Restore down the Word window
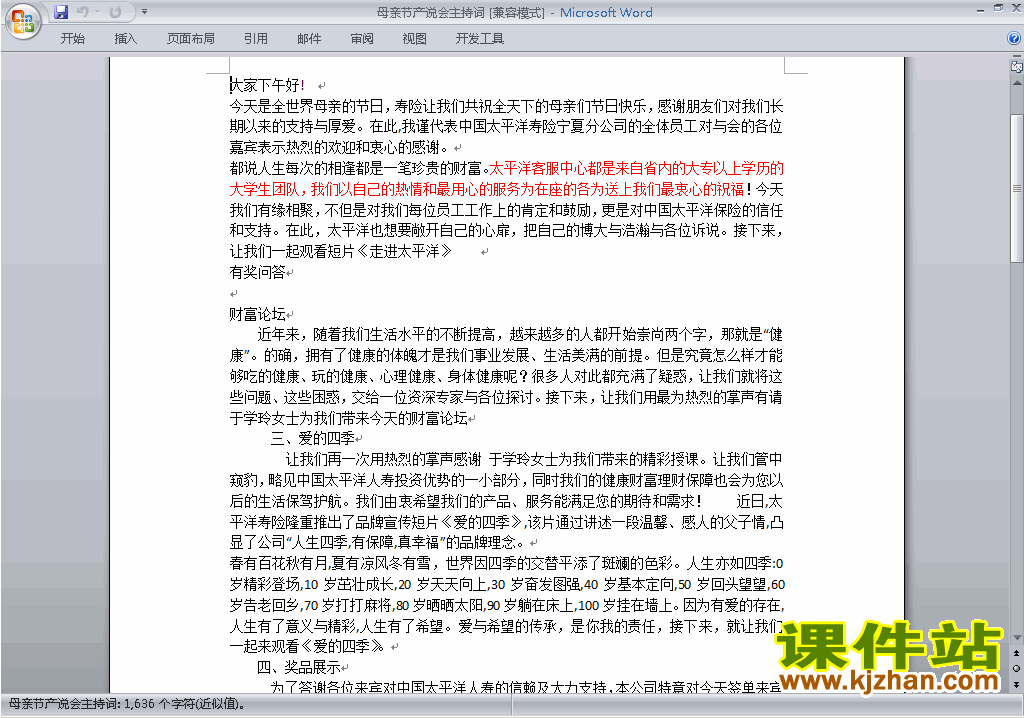The image size is (1024, 718). [x=998, y=8]
